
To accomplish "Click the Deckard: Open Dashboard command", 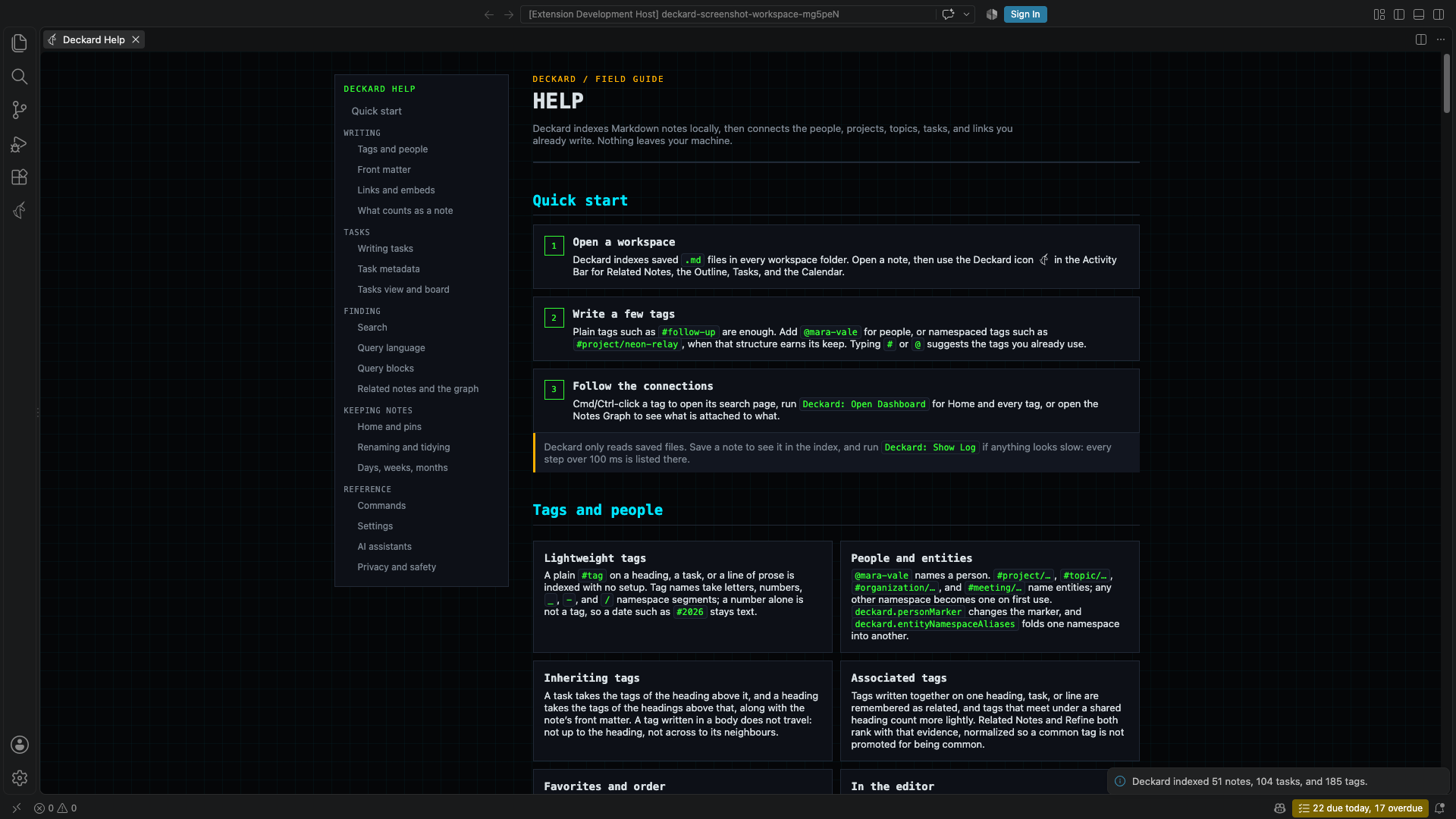I will (x=864, y=404).
